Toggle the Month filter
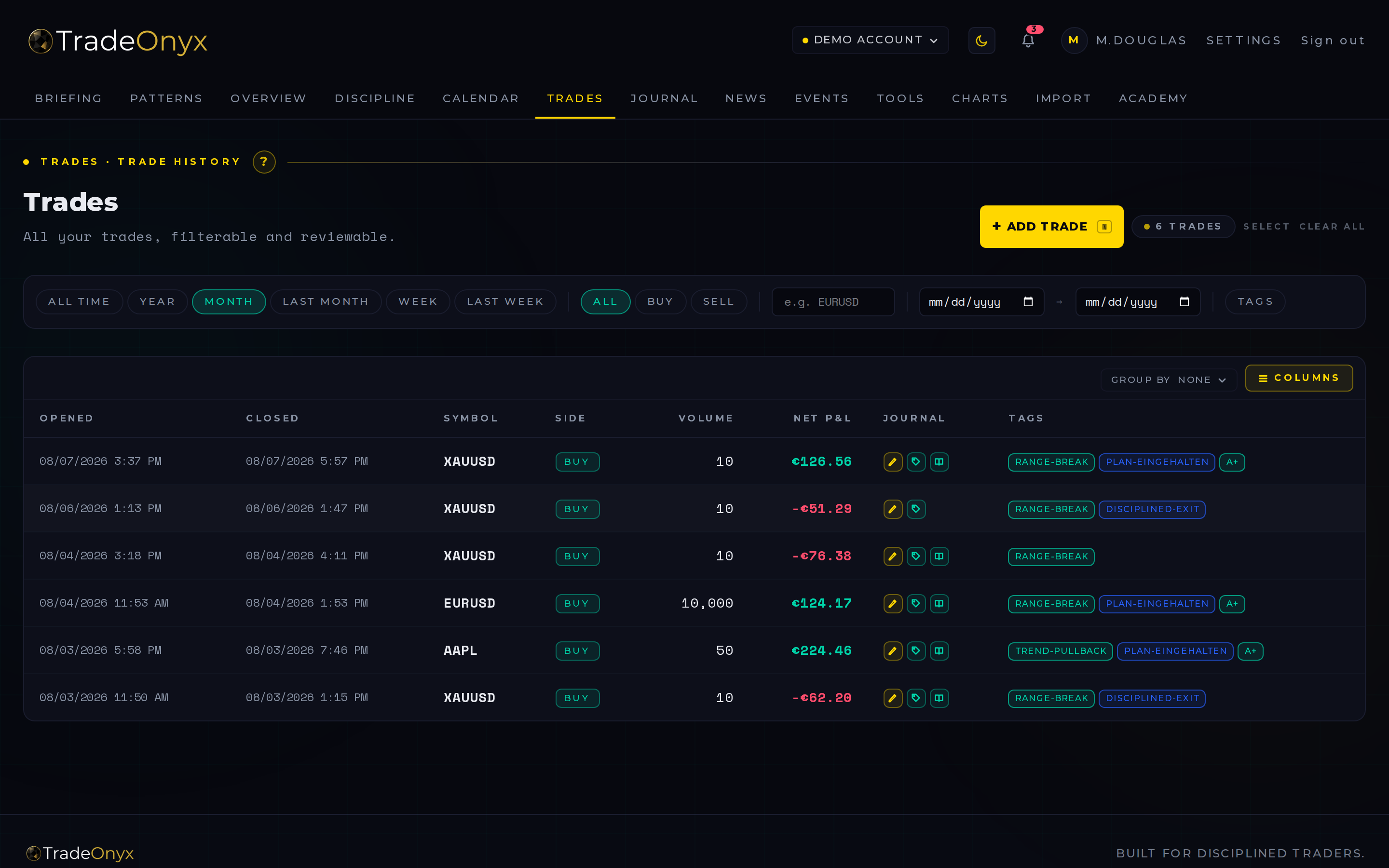The width and height of the screenshot is (1389, 868). tap(229, 302)
